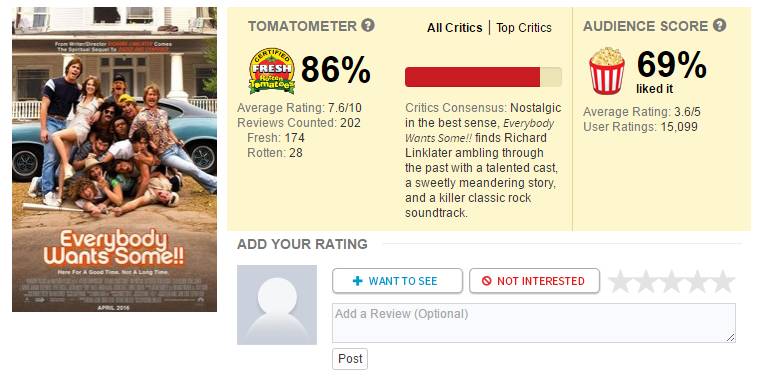Open the Everybody Wants Some!! movie poster
This screenshot has height=380, width=766.
(114, 159)
